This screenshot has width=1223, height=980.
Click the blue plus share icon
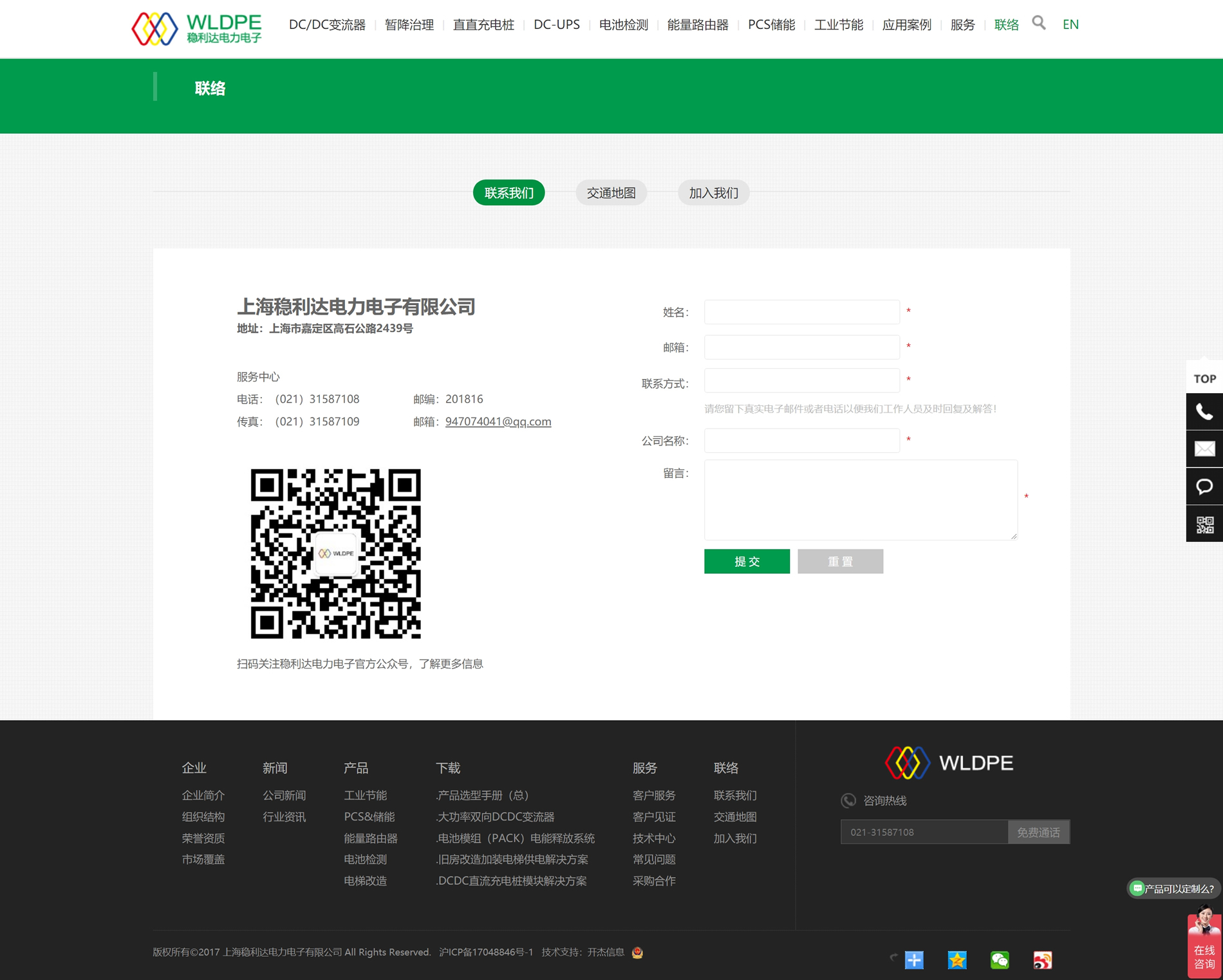click(914, 960)
